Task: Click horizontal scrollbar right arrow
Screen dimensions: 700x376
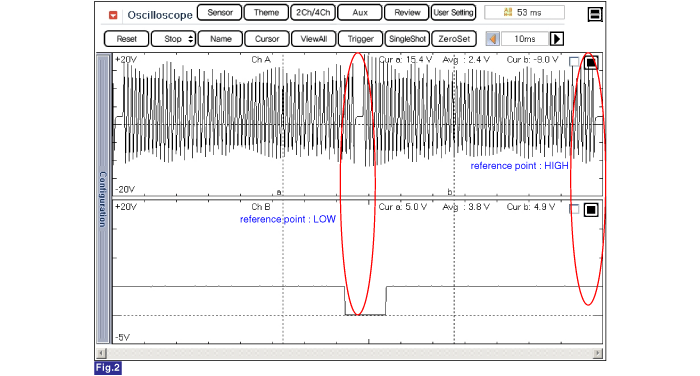Action: pyautogui.click(x=598, y=353)
